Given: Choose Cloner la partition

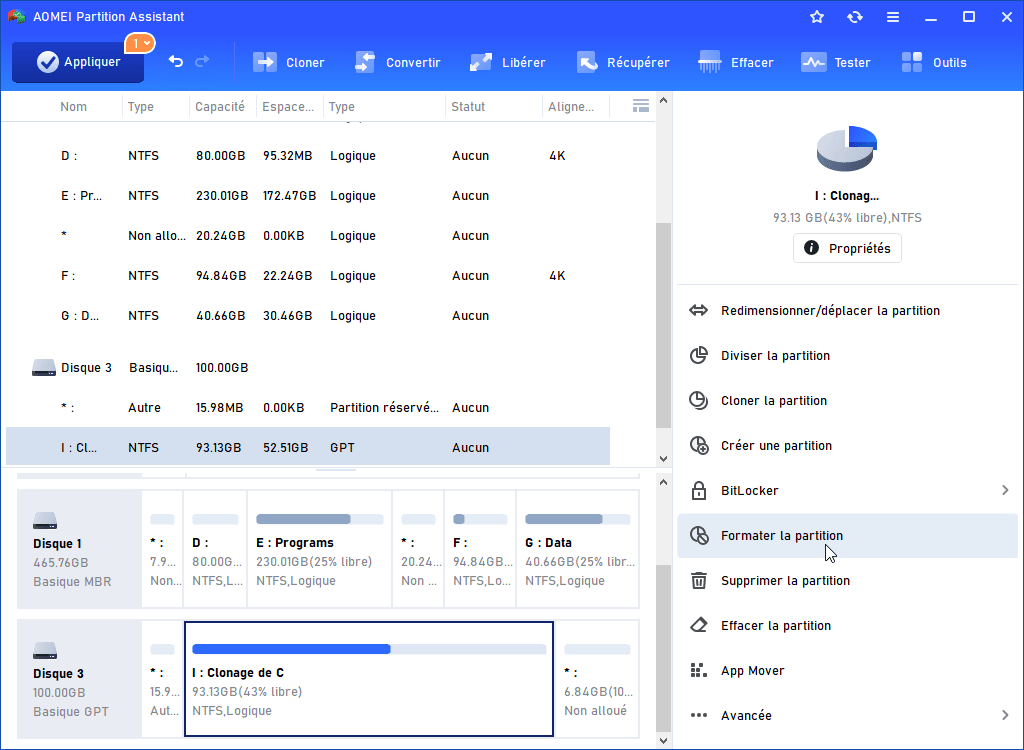Looking at the screenshot, I should pos(847,400).
